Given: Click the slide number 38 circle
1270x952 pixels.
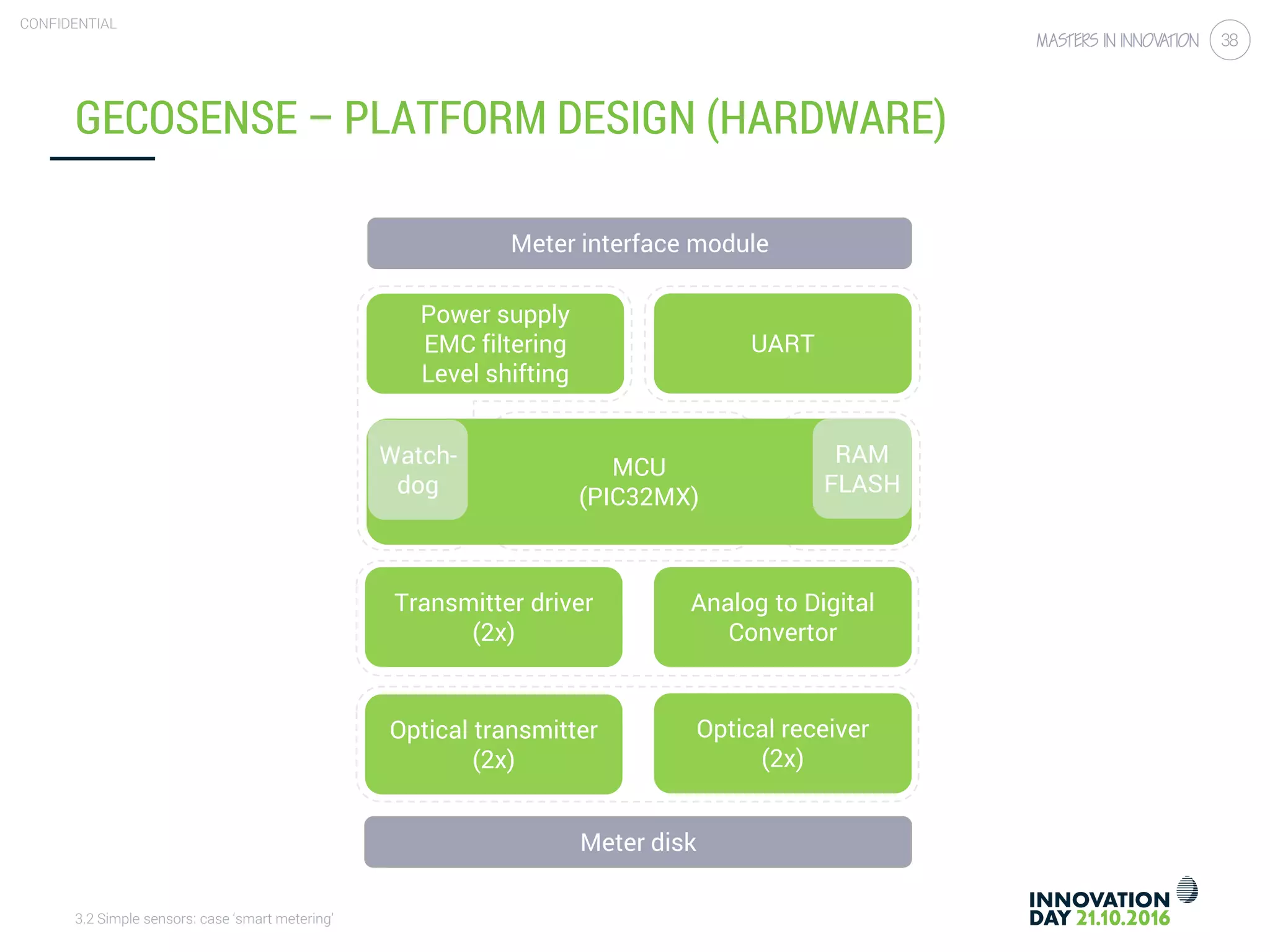Looking at the screenshot, I should [1229, 40].
